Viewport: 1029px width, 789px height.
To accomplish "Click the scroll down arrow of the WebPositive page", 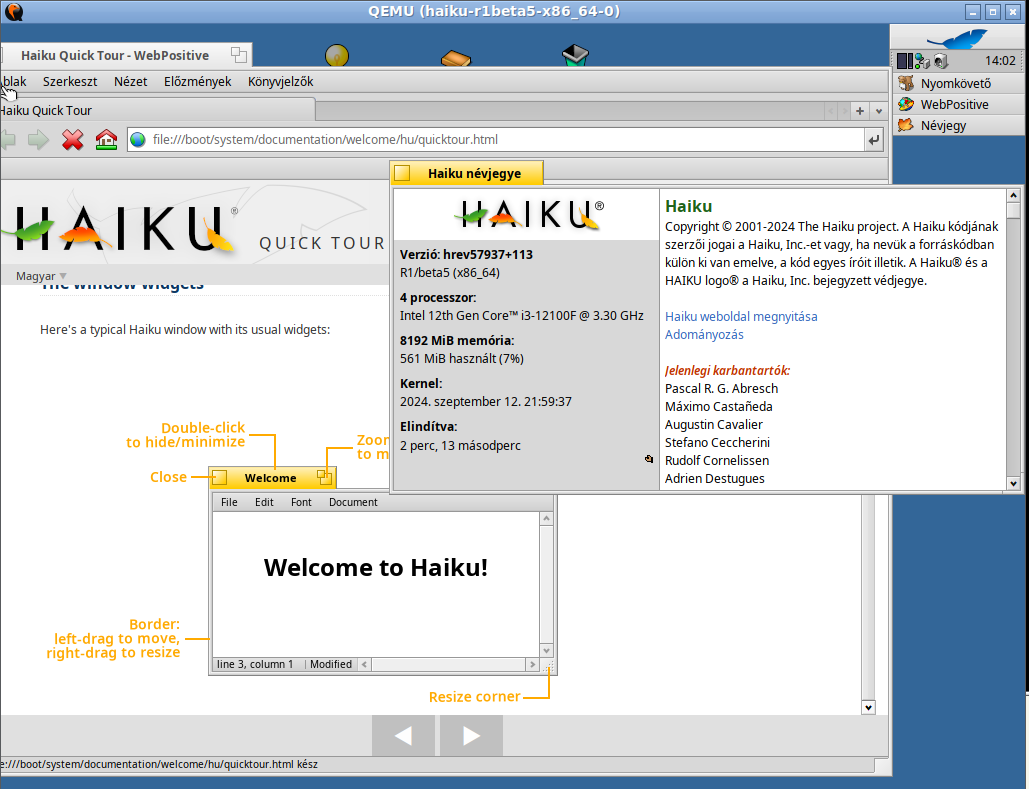I will click(868, 708).
